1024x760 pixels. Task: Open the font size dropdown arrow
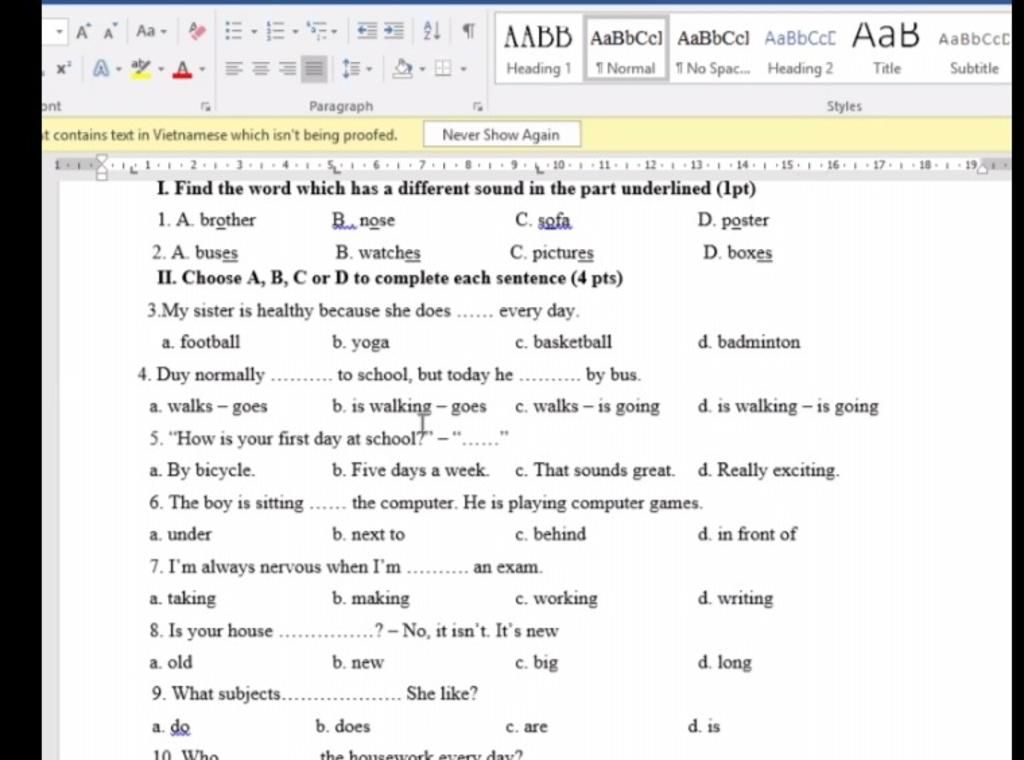coord(59,31)
